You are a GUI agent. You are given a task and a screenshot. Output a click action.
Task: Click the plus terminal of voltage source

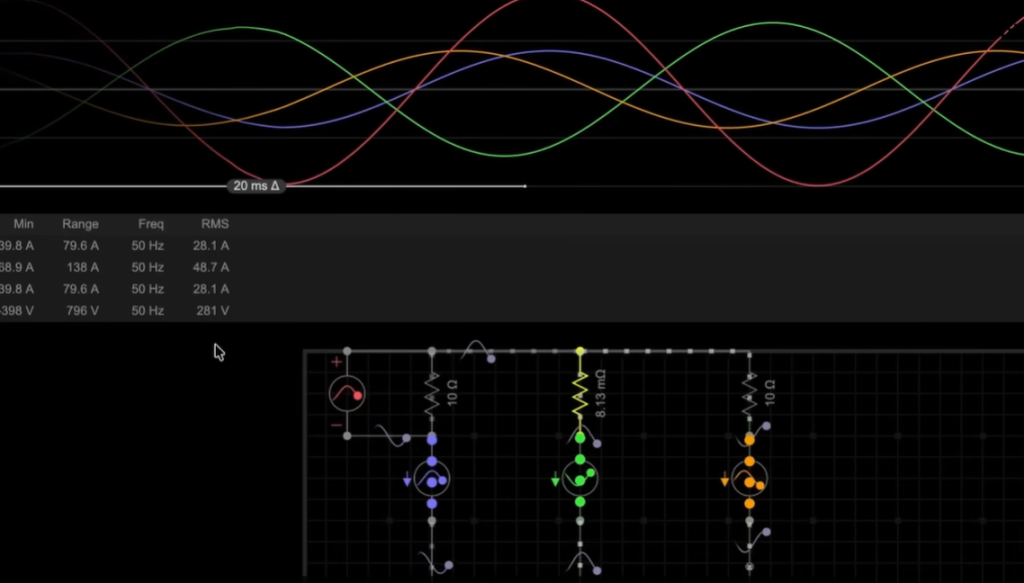(x=336, y=362)
